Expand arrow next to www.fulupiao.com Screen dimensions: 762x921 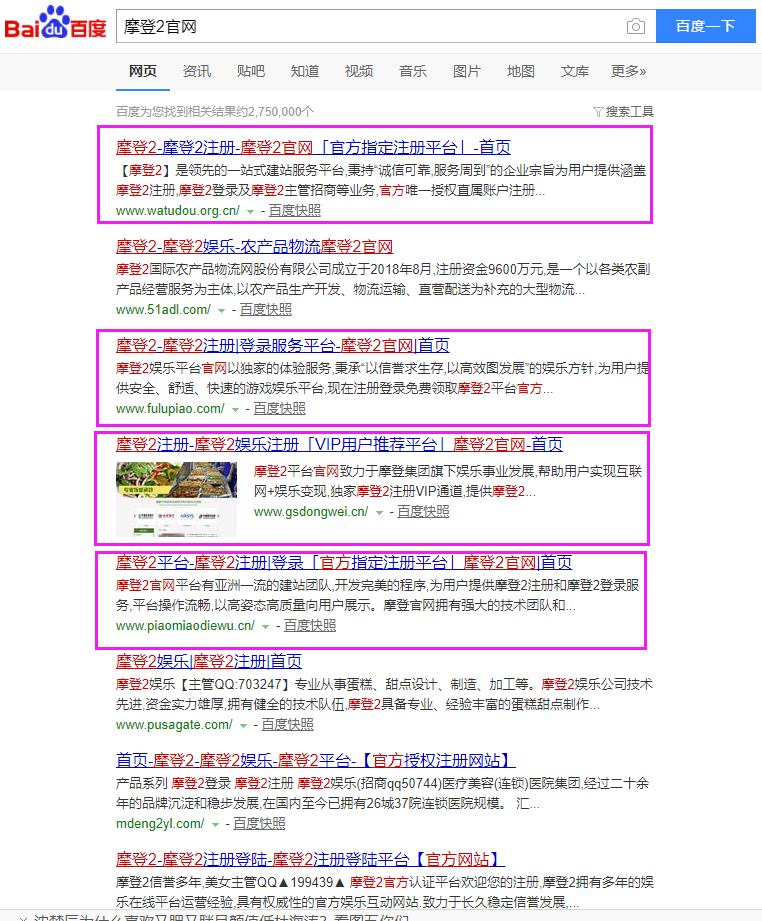236,409
